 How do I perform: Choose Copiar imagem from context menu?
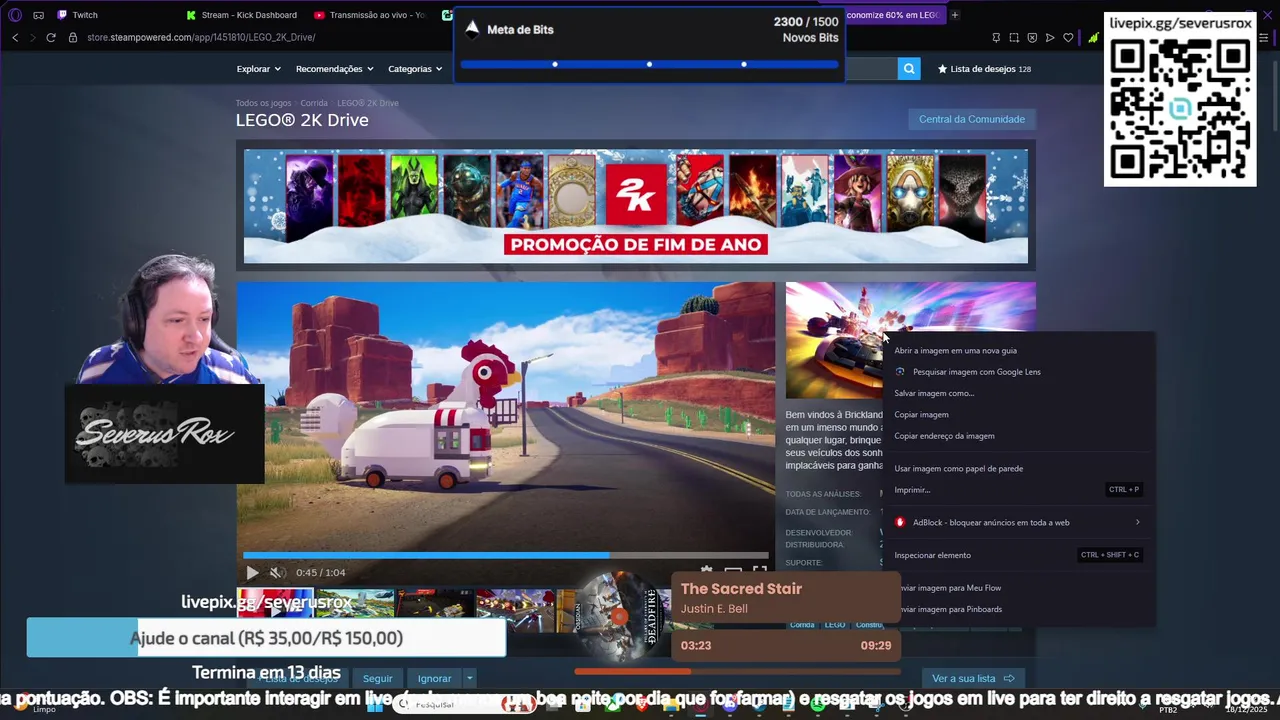921,414
